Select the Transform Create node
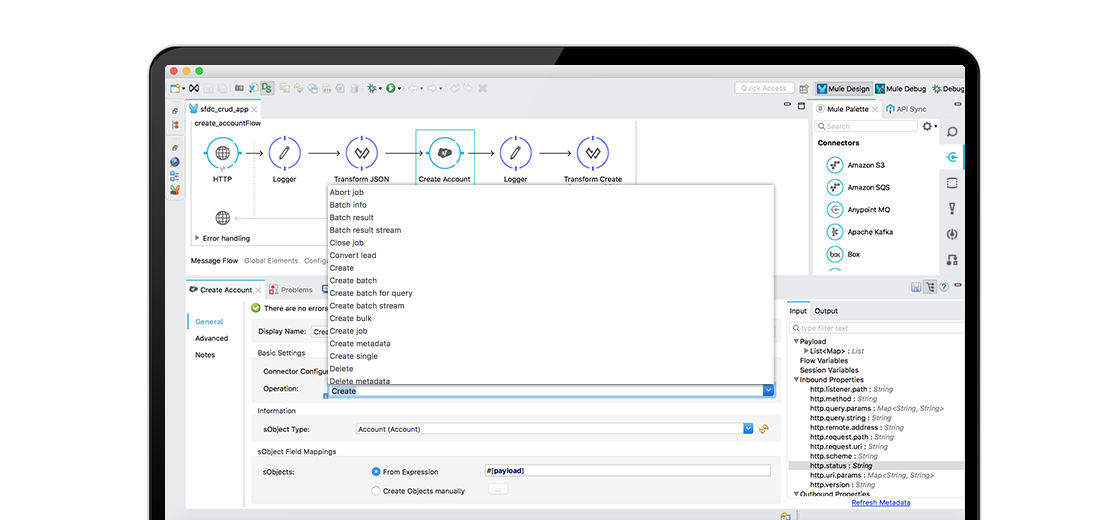The image size is (1120, 520). tap(592, 152)
